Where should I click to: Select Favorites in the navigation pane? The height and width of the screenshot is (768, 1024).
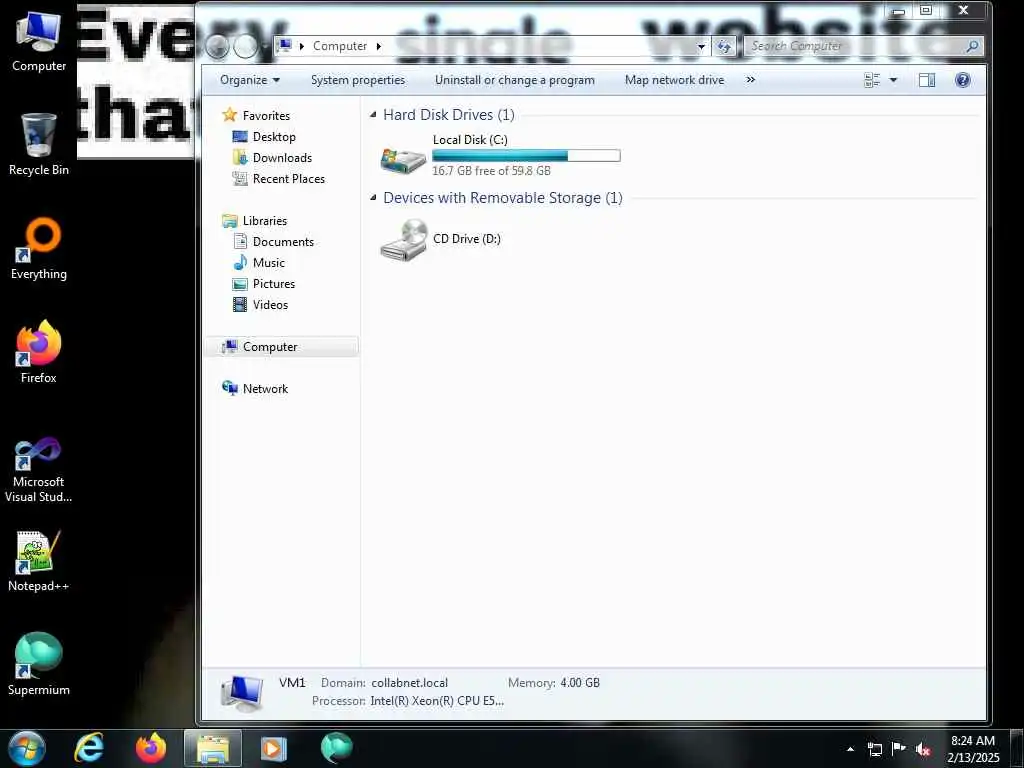[x=266, y=116]
